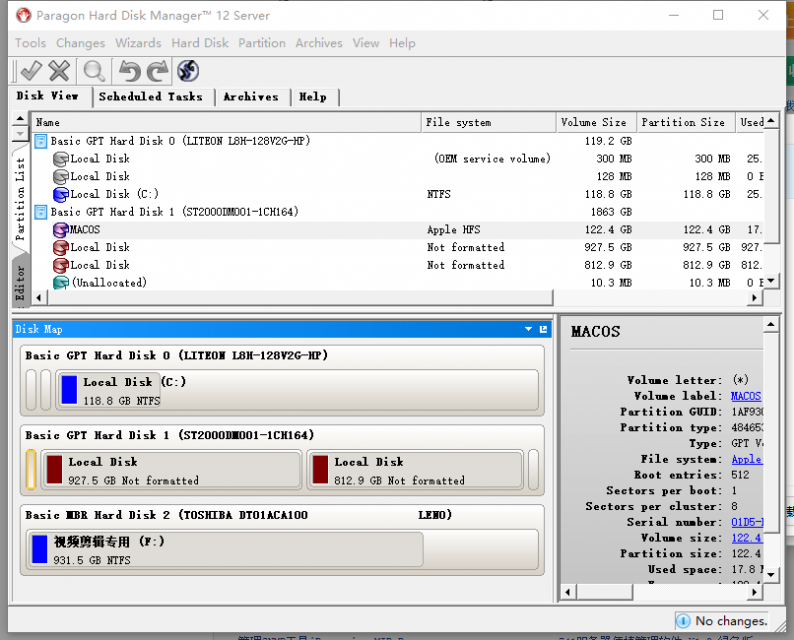The width and height of the screenshot is (794, 640).
Task: Click the down arrow of partition list scrollbar
Action: [x=771, y=281]
